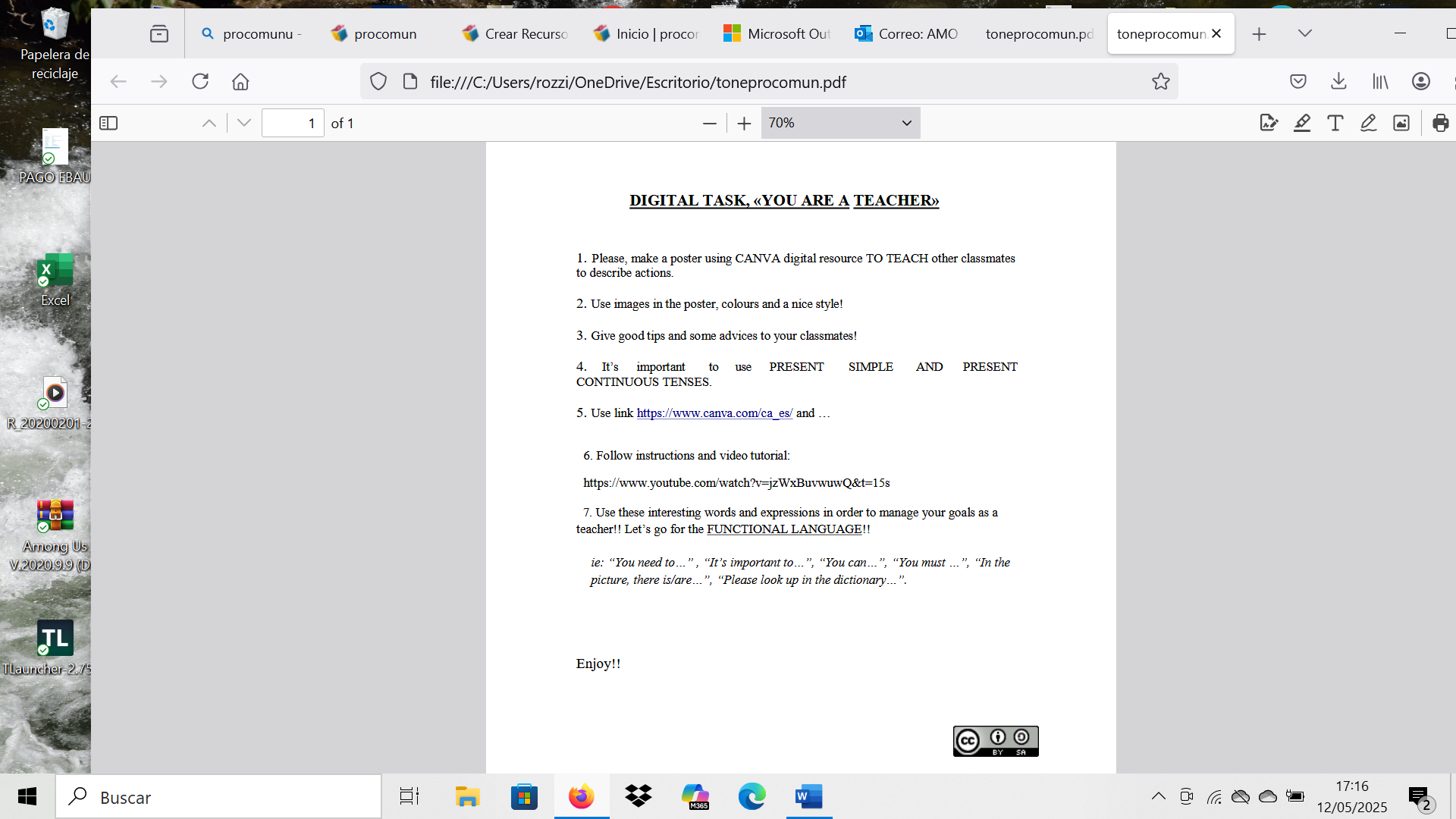Viewport: 1456px width, 819px height.
Task: Show hidden system tray icons
Action: 1158,796
